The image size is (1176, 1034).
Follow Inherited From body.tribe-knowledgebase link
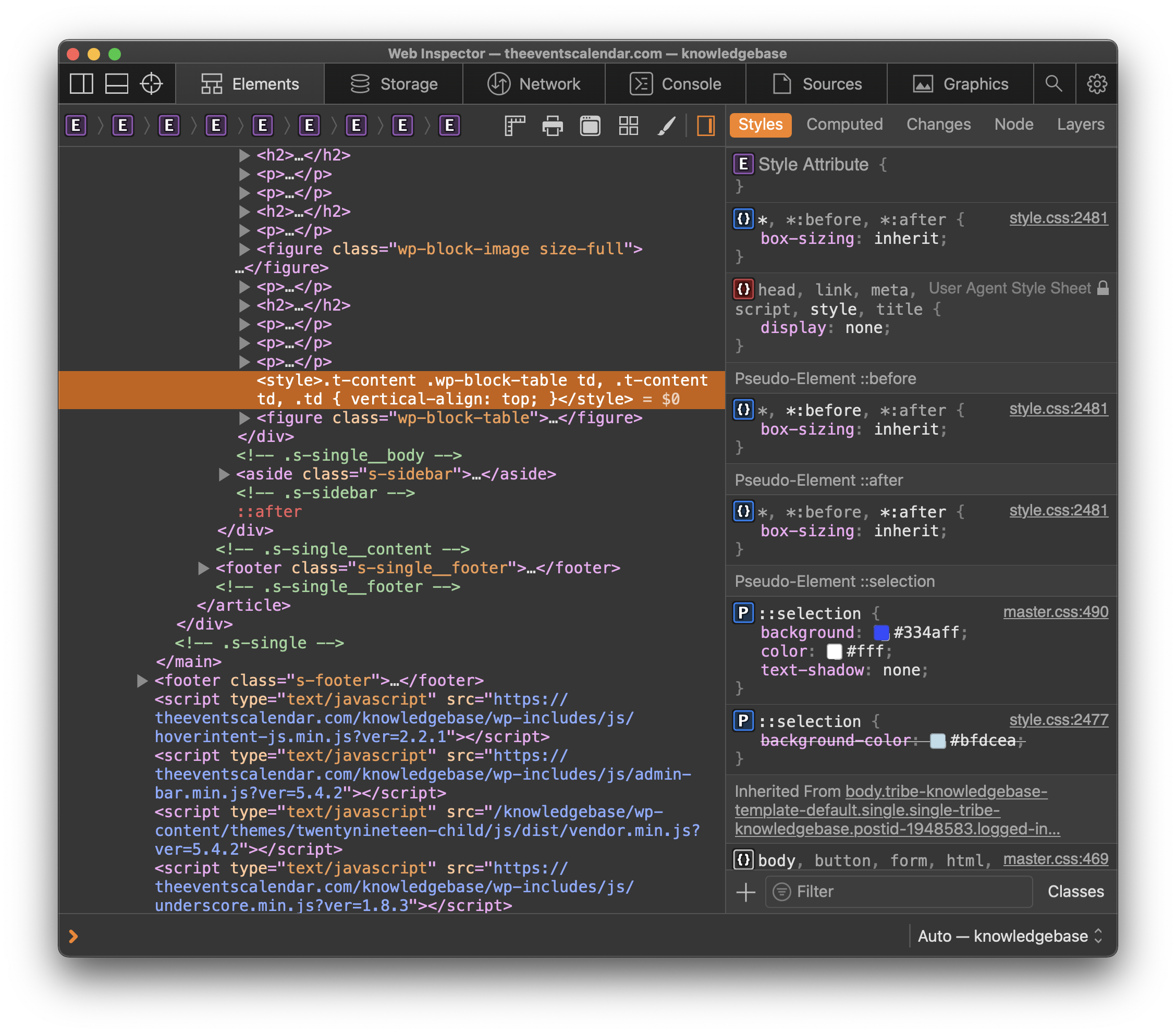(x=897, y=810)
